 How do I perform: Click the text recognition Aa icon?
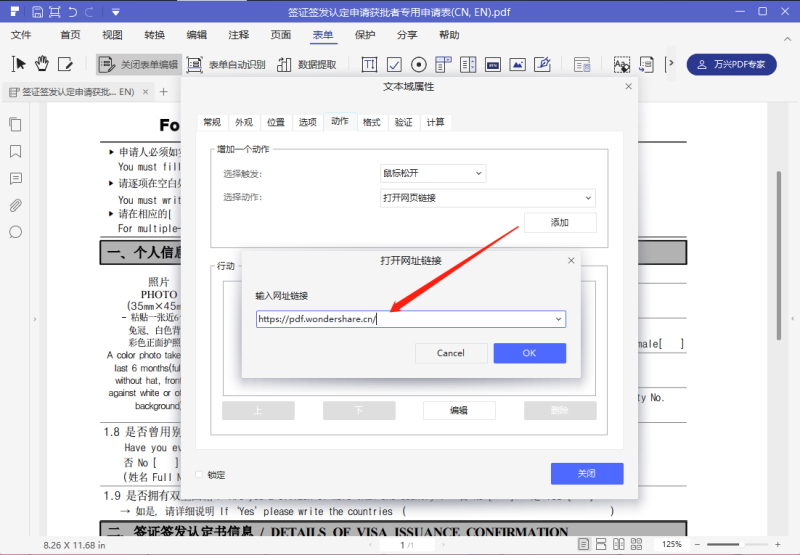pos(621,64)
